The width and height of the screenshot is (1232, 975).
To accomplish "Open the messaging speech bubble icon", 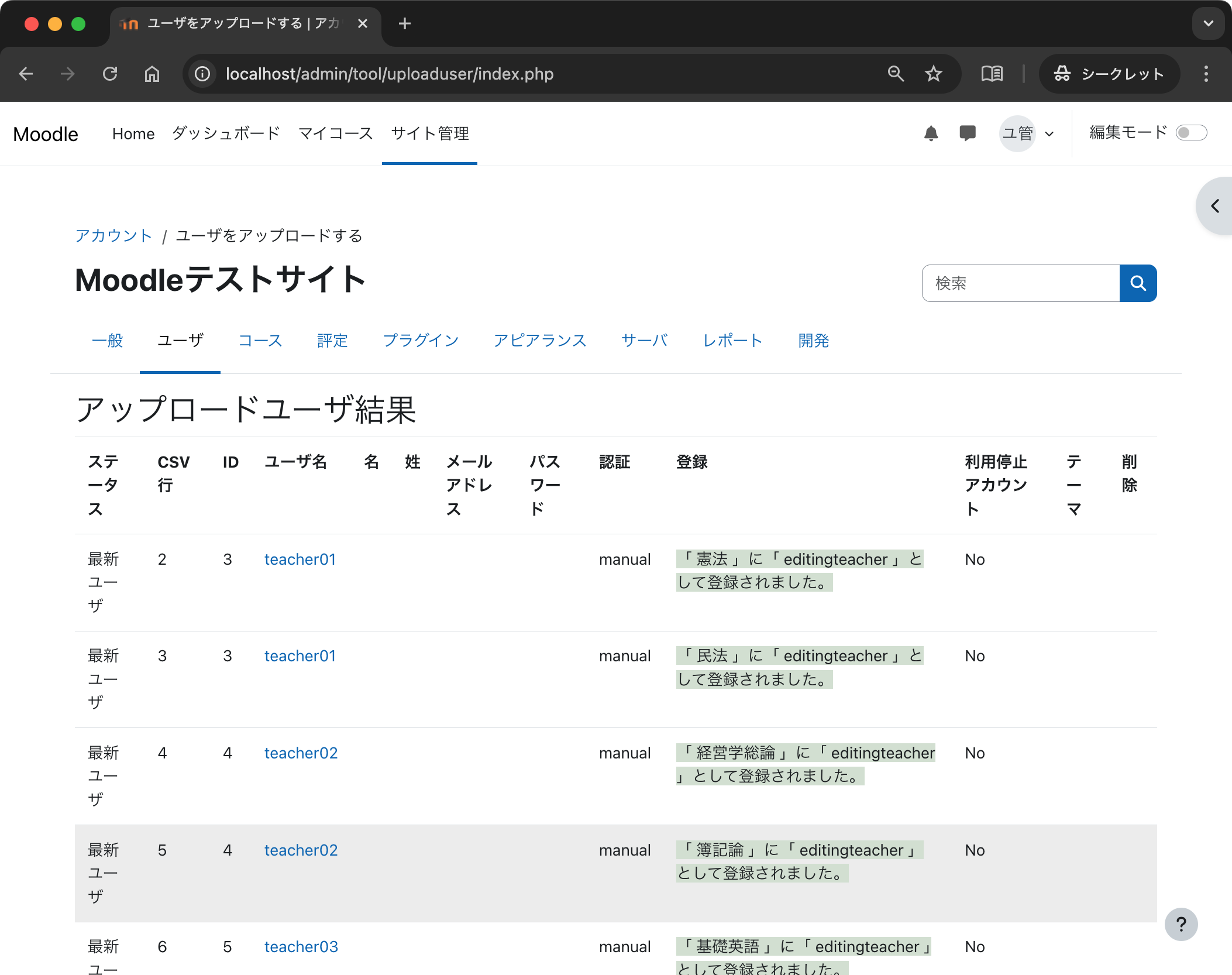I will [968, 133].
